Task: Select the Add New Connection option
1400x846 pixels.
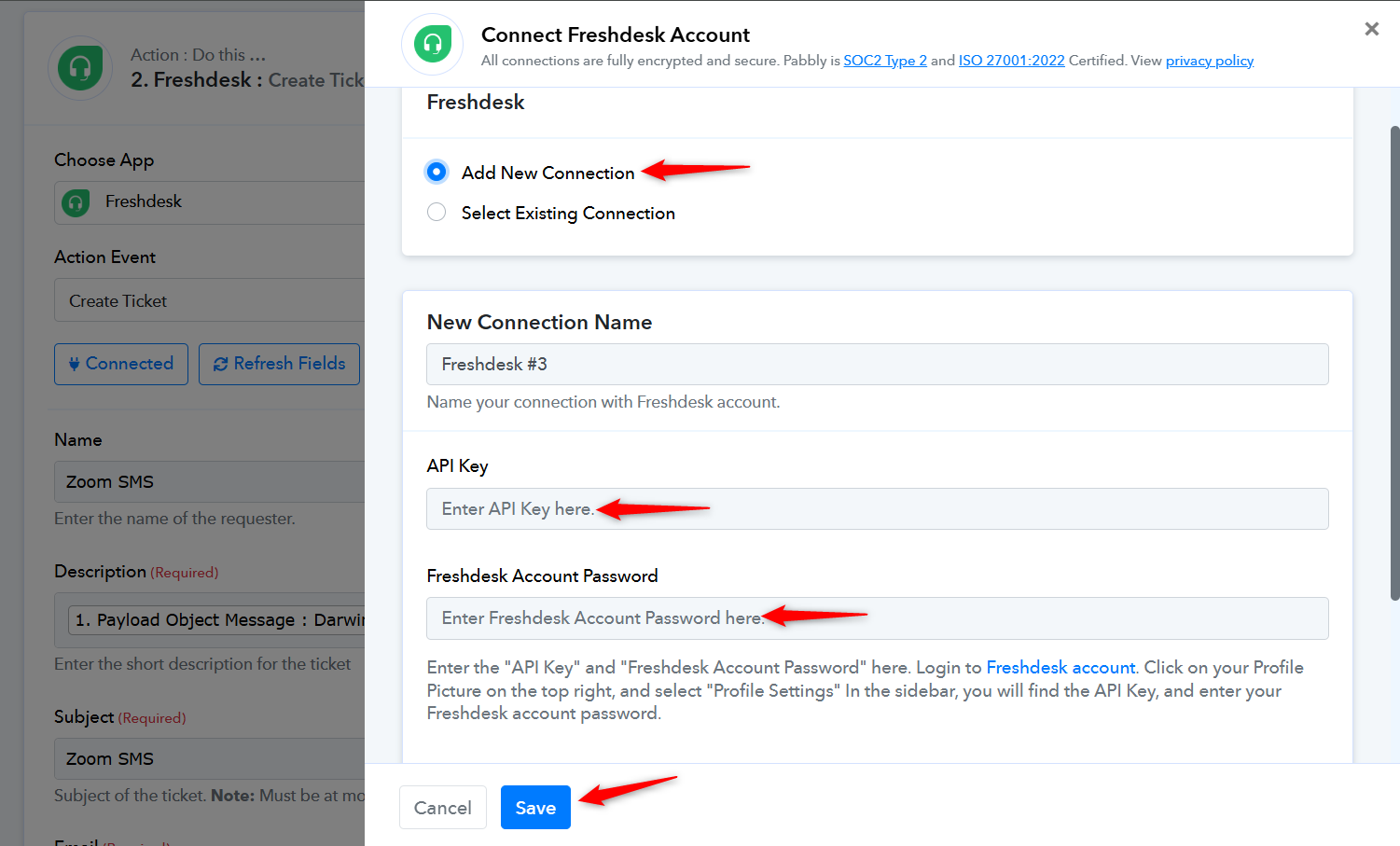Action: click(437, 172)
